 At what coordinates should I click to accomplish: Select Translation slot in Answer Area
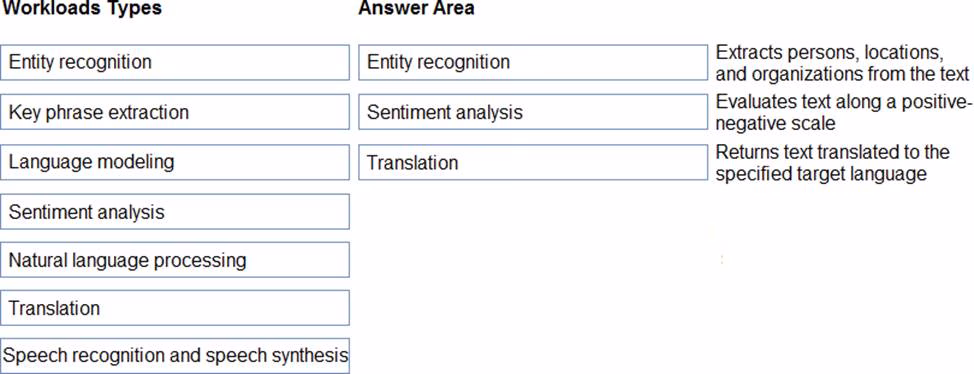[533, 162]
